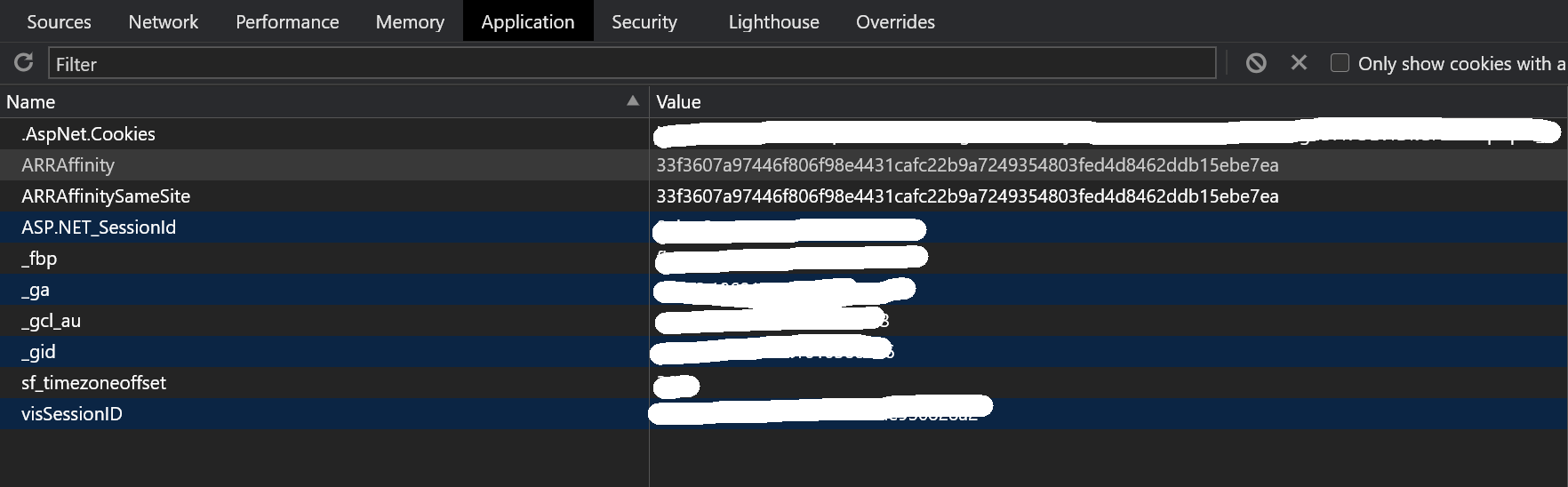Screen dimensions: 1568x487
Task: Select the Security tab
Action: tap(644, 22)
